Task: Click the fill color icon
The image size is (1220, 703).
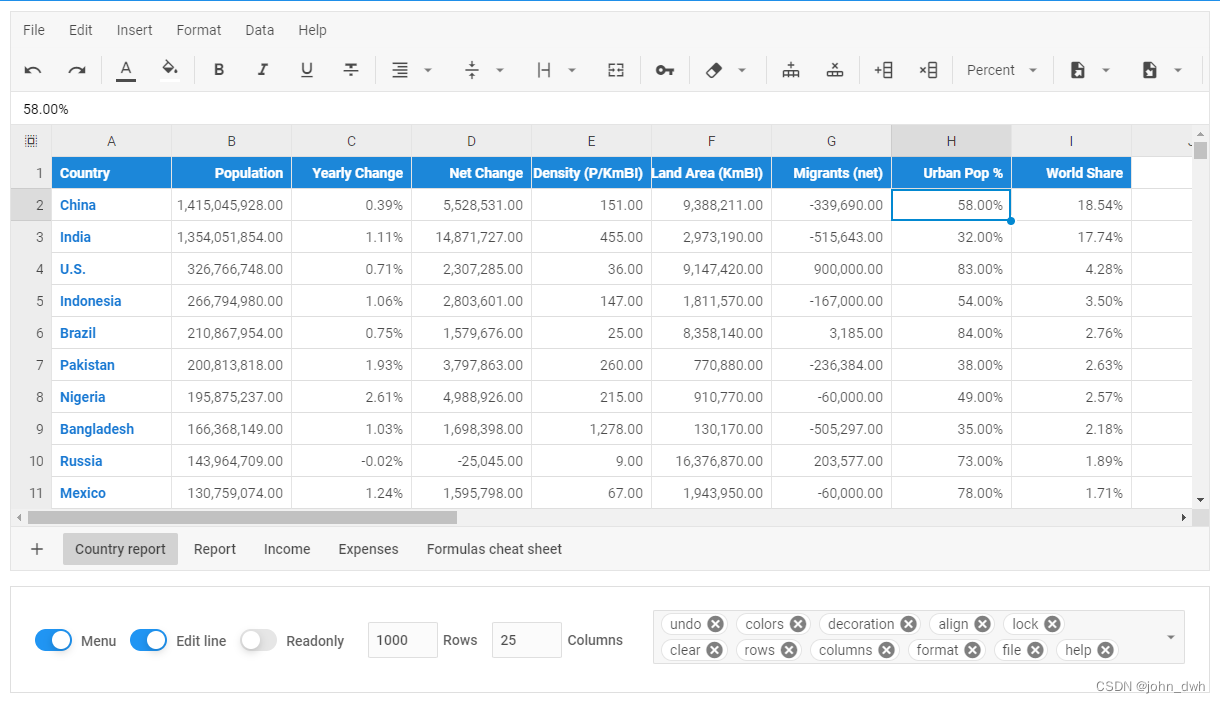Action: click(170, 70)
